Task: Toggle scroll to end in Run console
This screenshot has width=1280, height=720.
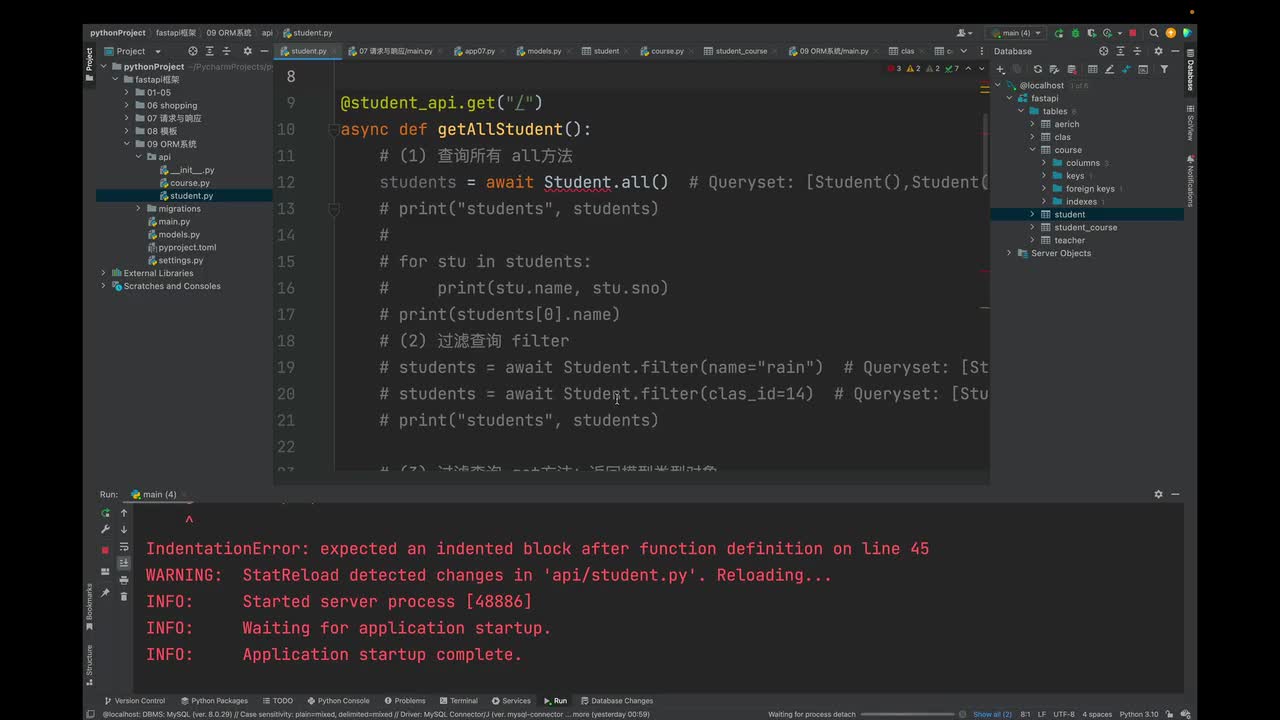Action: [x=124, y=563]
